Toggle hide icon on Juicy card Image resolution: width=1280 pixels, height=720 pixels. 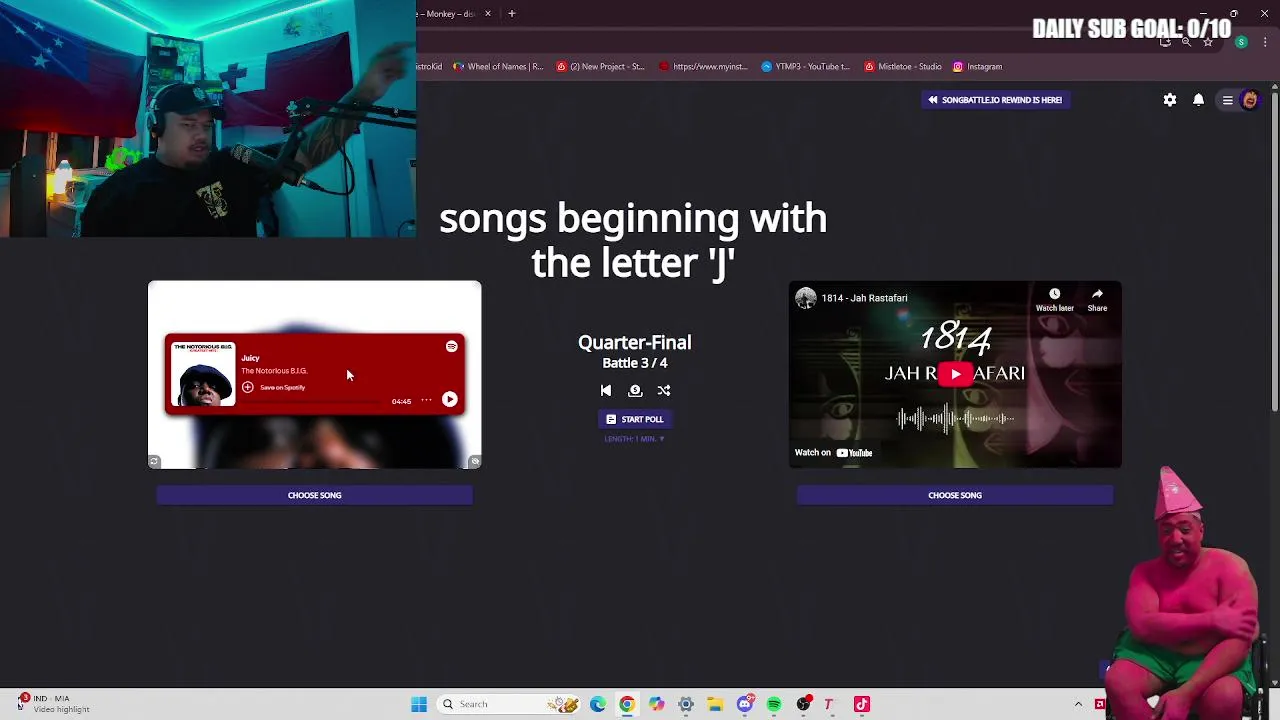[x=475, y=461]
